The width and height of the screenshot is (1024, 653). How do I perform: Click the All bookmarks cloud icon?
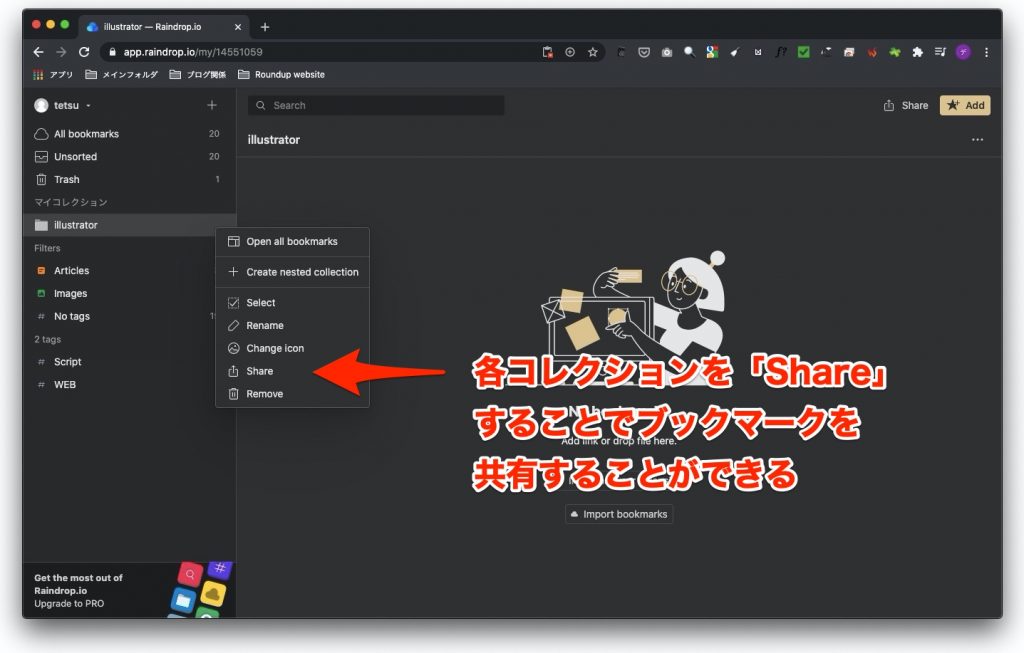(x=41, y=134)
